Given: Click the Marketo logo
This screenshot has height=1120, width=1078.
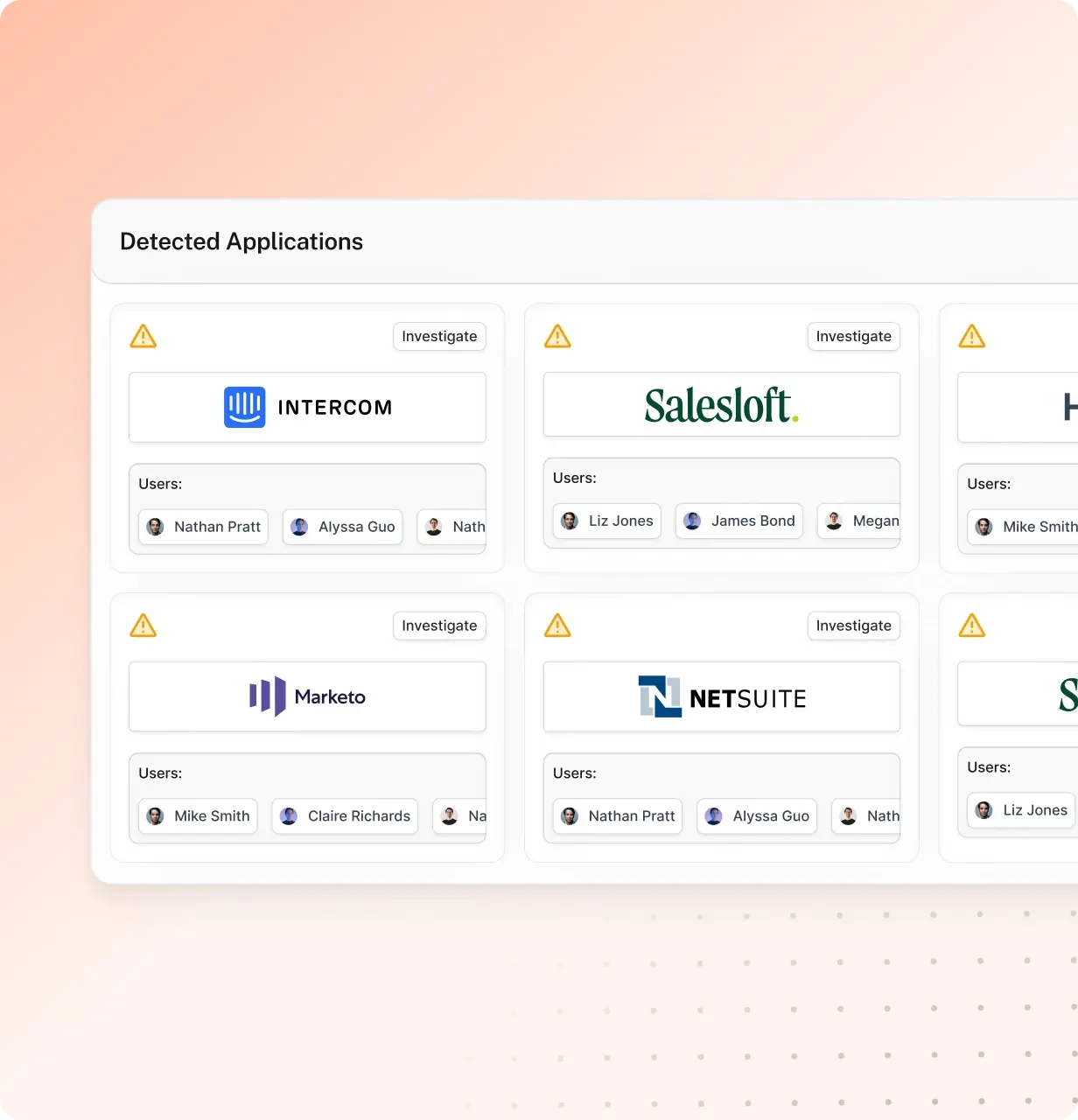Looking at the screenshot, I should (307, 696).
